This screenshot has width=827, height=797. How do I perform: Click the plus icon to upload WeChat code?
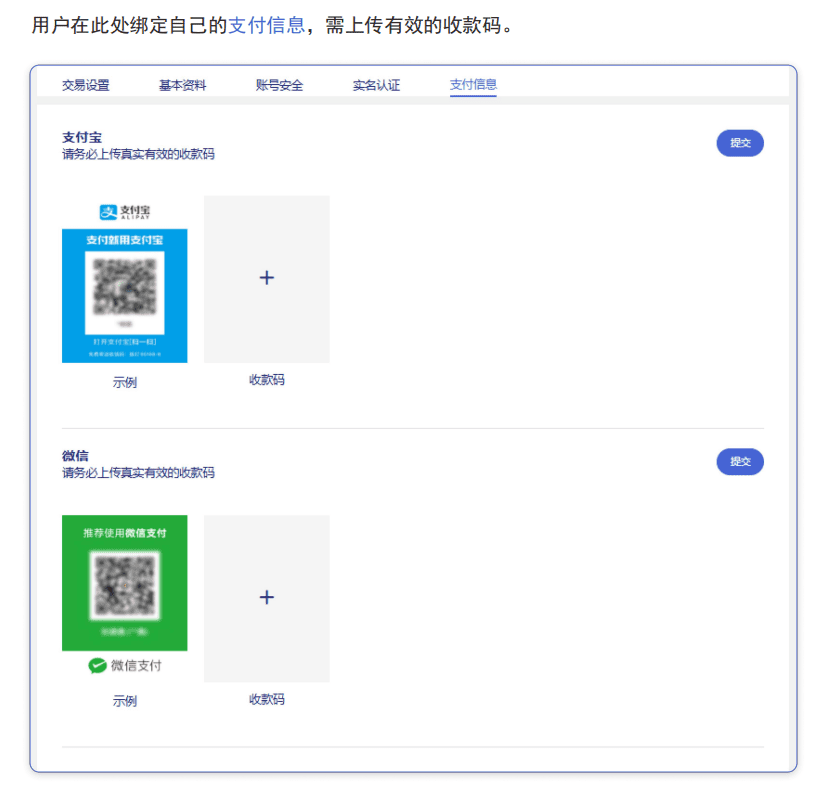[267, 597]
